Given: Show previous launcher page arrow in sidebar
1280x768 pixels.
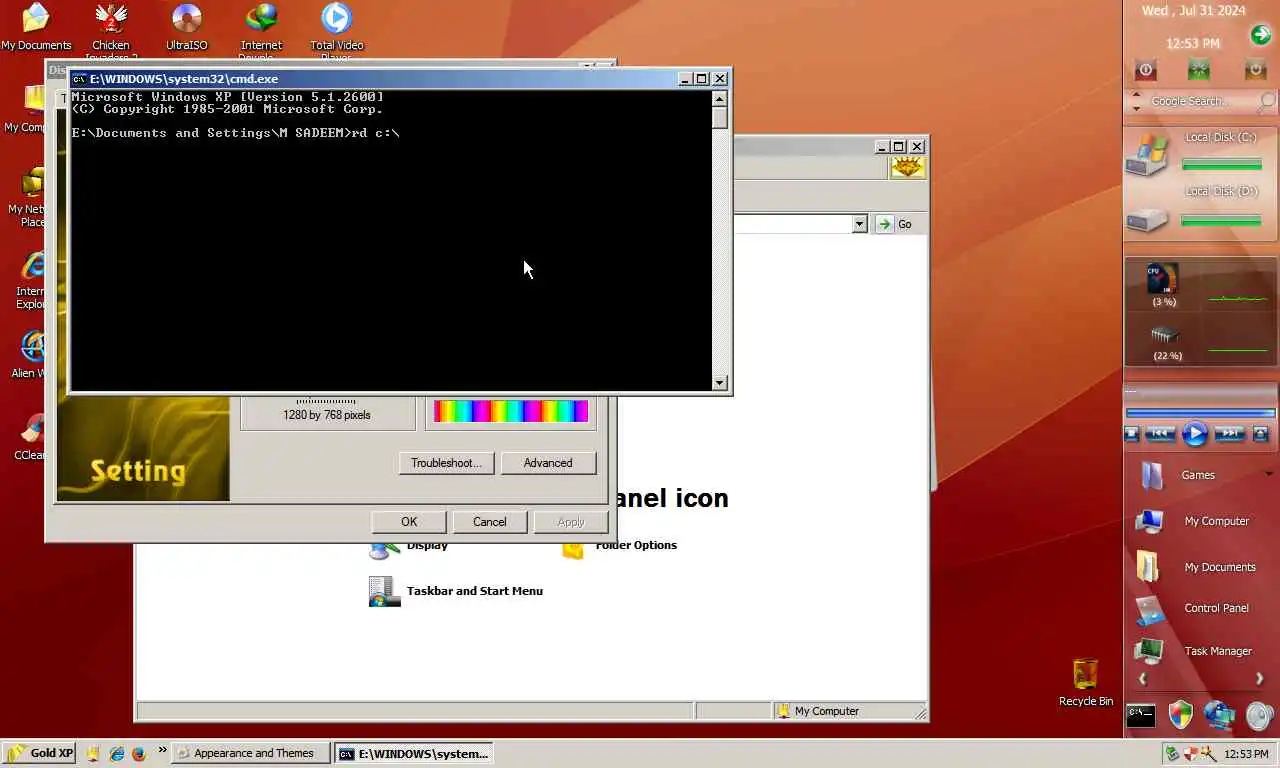Looking at the screenshot, I should (1143, 679).
